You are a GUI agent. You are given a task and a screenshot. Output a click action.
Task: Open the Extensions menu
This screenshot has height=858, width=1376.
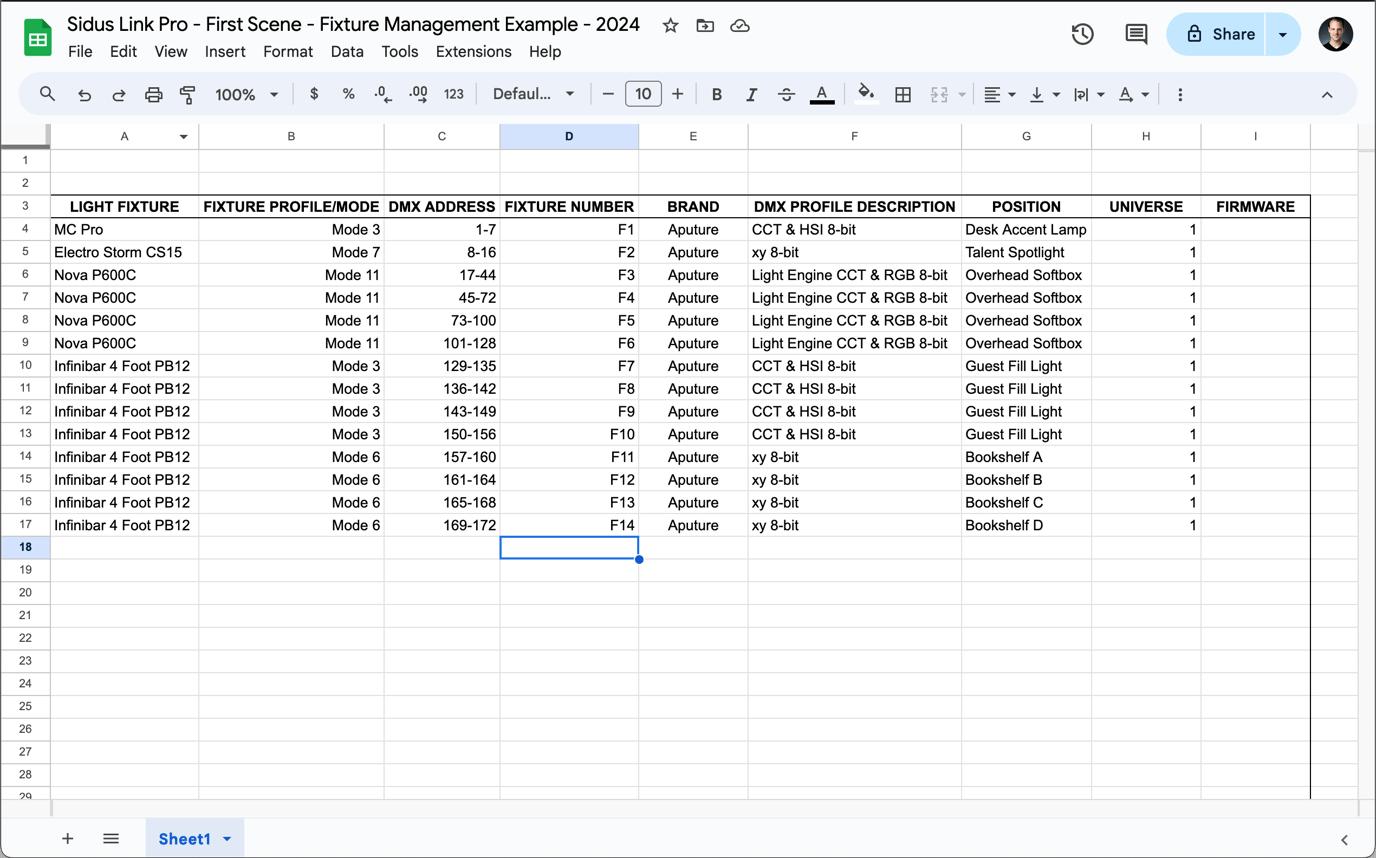click(x=473, y=52)
